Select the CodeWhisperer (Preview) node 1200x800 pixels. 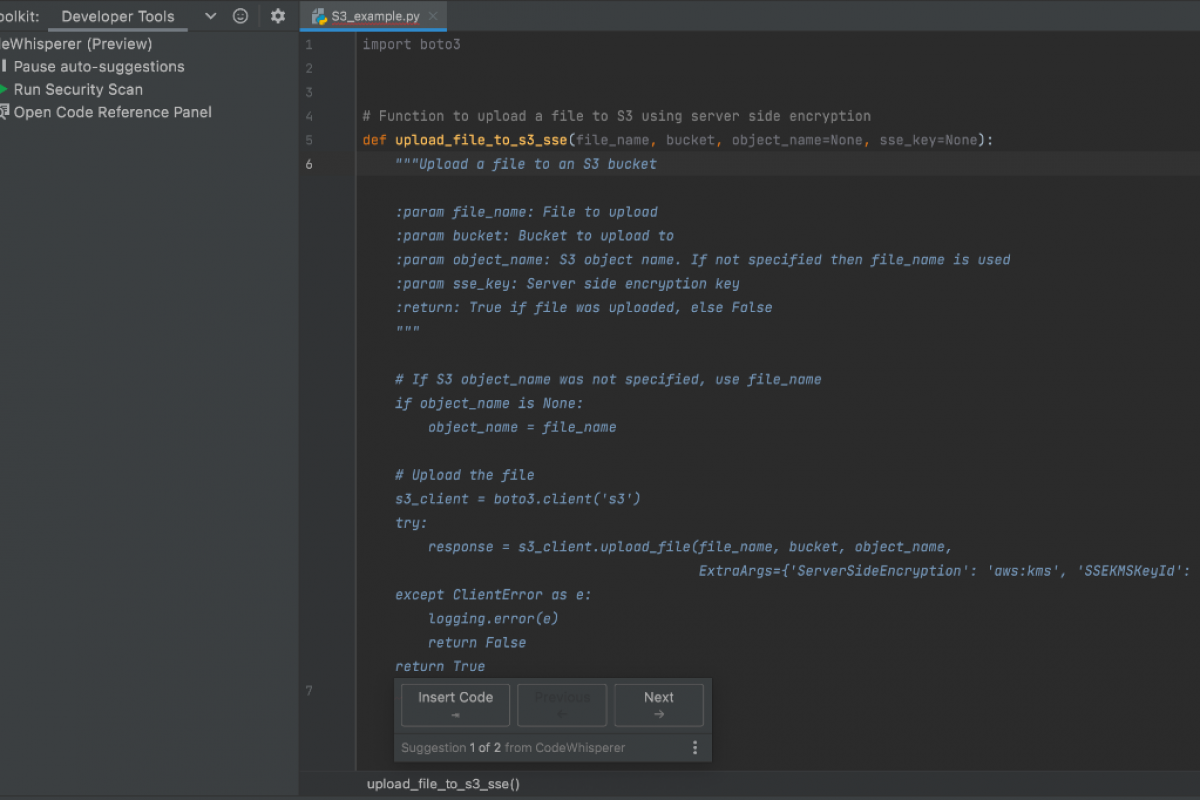click(x=76, y=43)
